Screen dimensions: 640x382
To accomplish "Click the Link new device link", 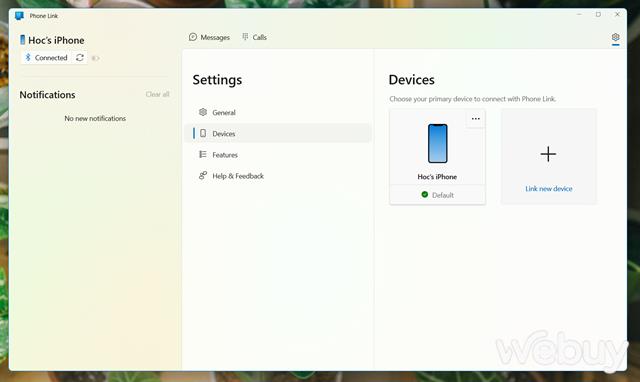I will 549,189.
